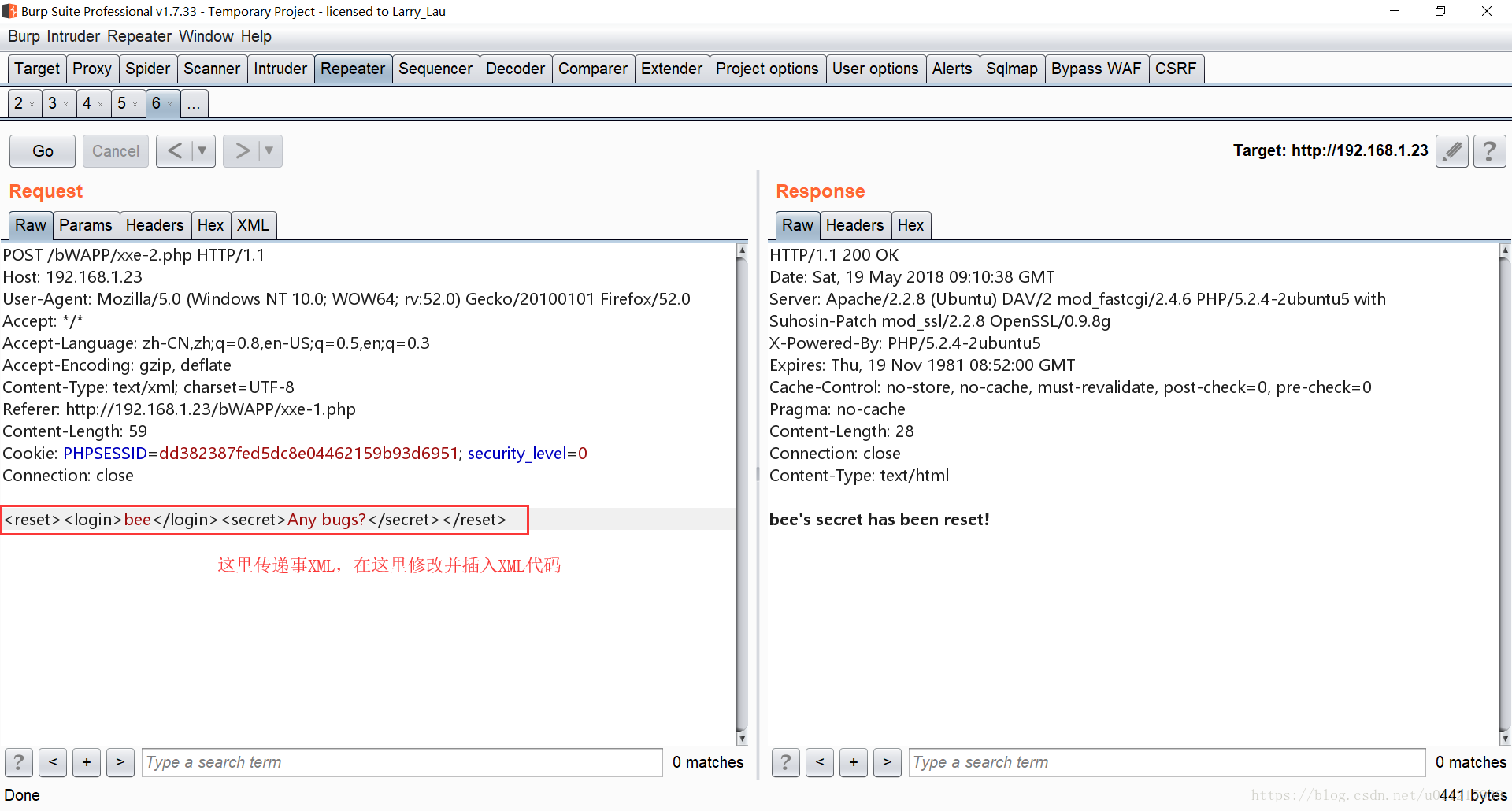
Task: Close Repeater tab 5
Action: click(135, 105)
